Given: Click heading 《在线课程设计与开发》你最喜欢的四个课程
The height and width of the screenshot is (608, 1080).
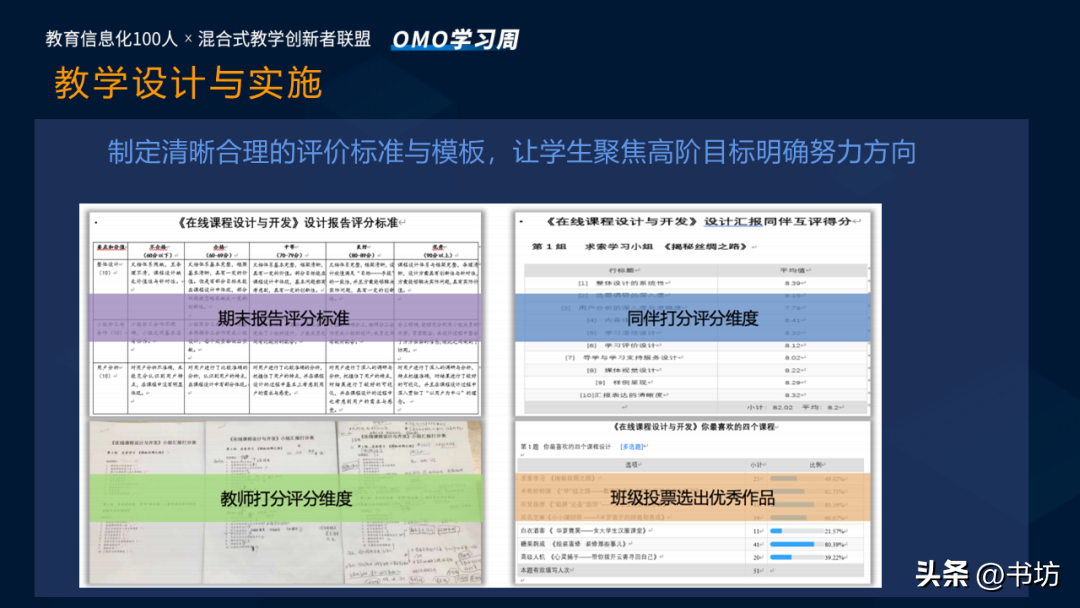Looking at the screenshot, I should coord(696,427).
